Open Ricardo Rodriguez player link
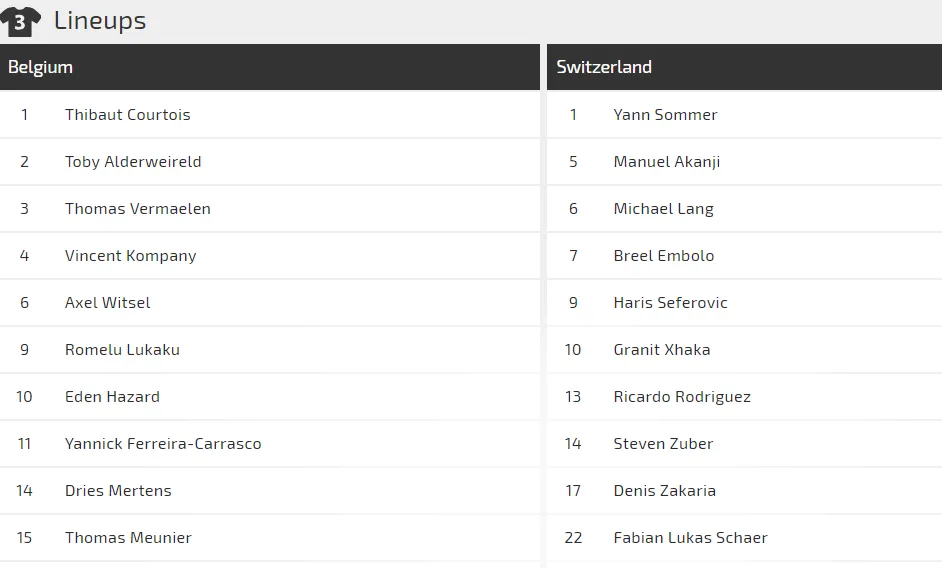Image resolution: width=942 pixels, height=568 pixels. [682, 396]
